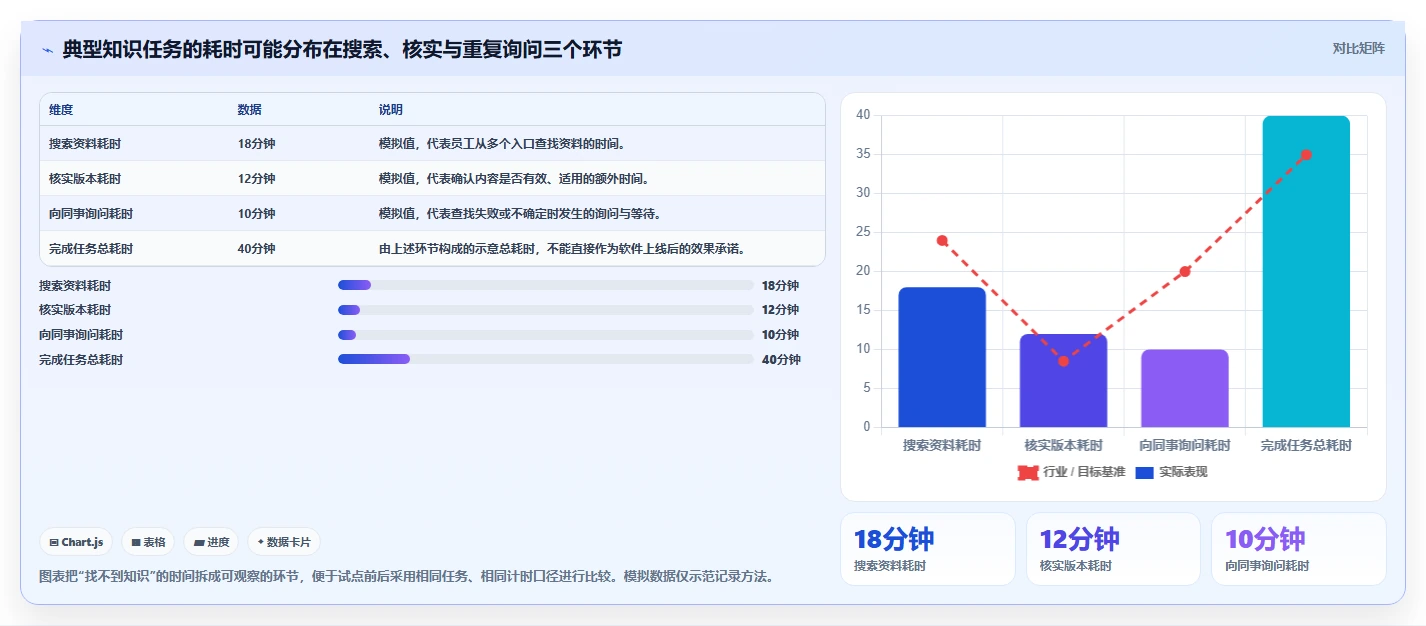Click the red benchmark point at 20
The width and height of the screenshot is (1426, 626).
coord(1185,271)
